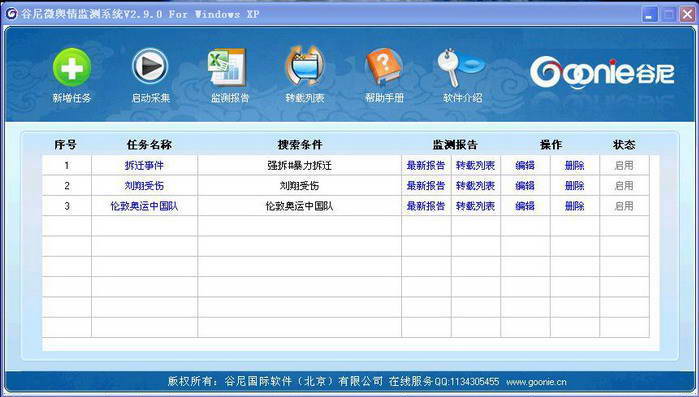Open 最新报告 for 刘翔受伤
699x397 pixels.
[426, 185]
